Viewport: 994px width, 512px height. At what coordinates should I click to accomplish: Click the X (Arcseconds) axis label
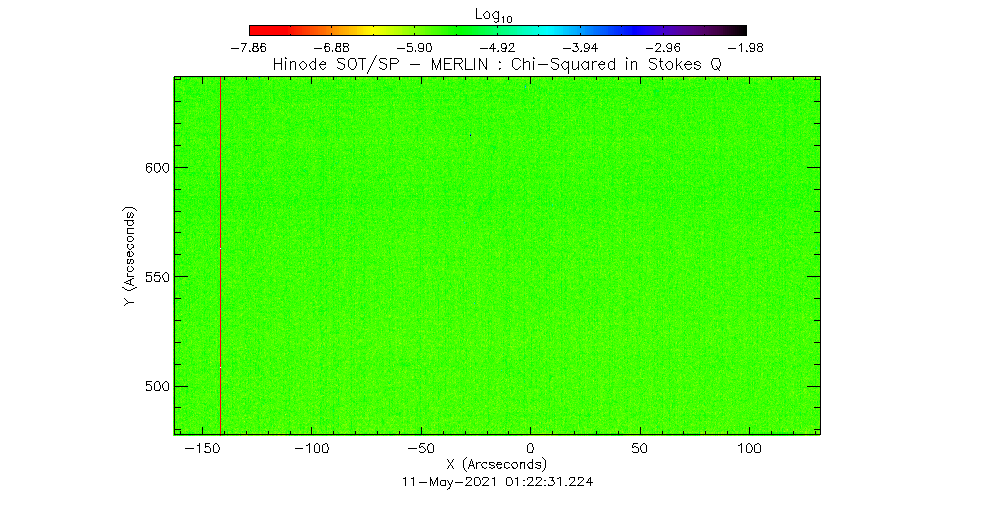(497, 465)
